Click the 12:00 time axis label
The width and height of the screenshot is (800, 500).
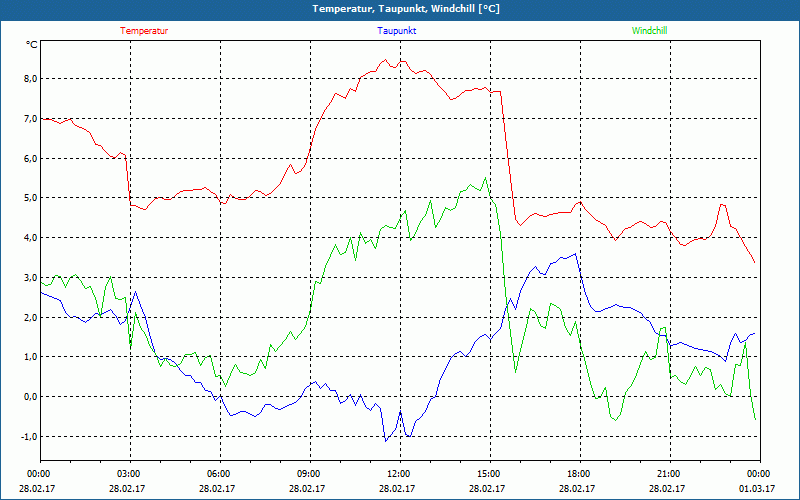(397, 474)
